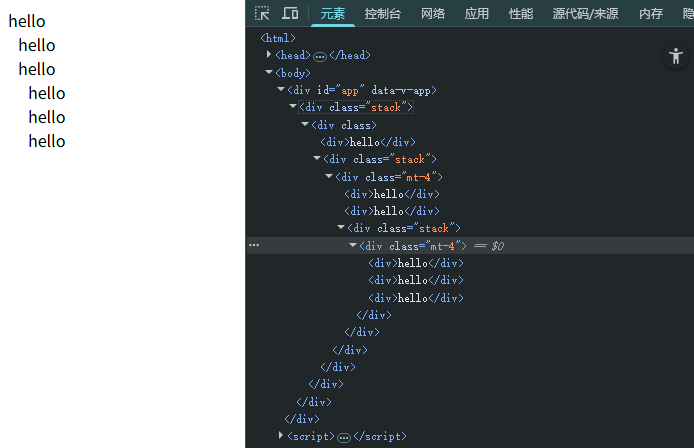
Task: Collapse the third div class="stack" node
Action: point(340,227)
